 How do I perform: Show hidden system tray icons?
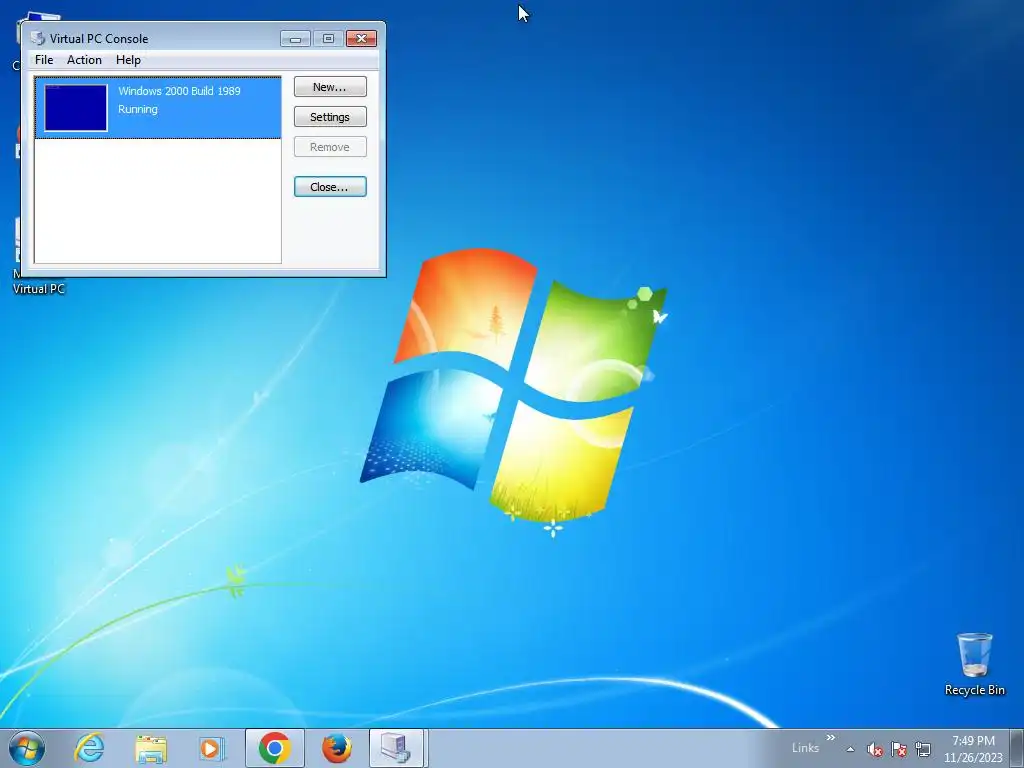850,749
